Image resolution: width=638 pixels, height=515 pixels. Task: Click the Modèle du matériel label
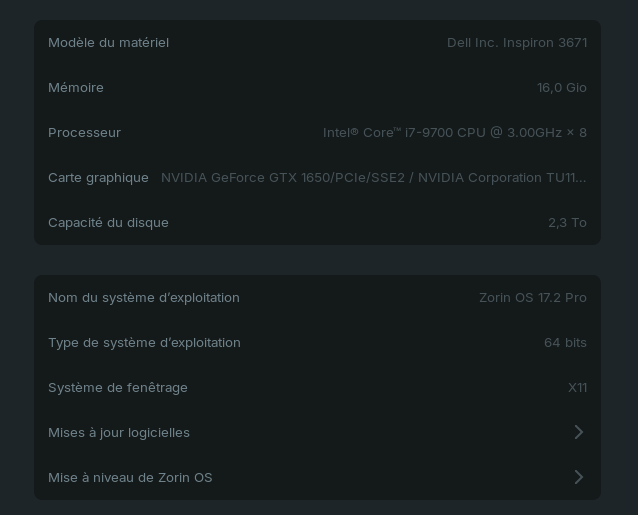tap(108, 42)
